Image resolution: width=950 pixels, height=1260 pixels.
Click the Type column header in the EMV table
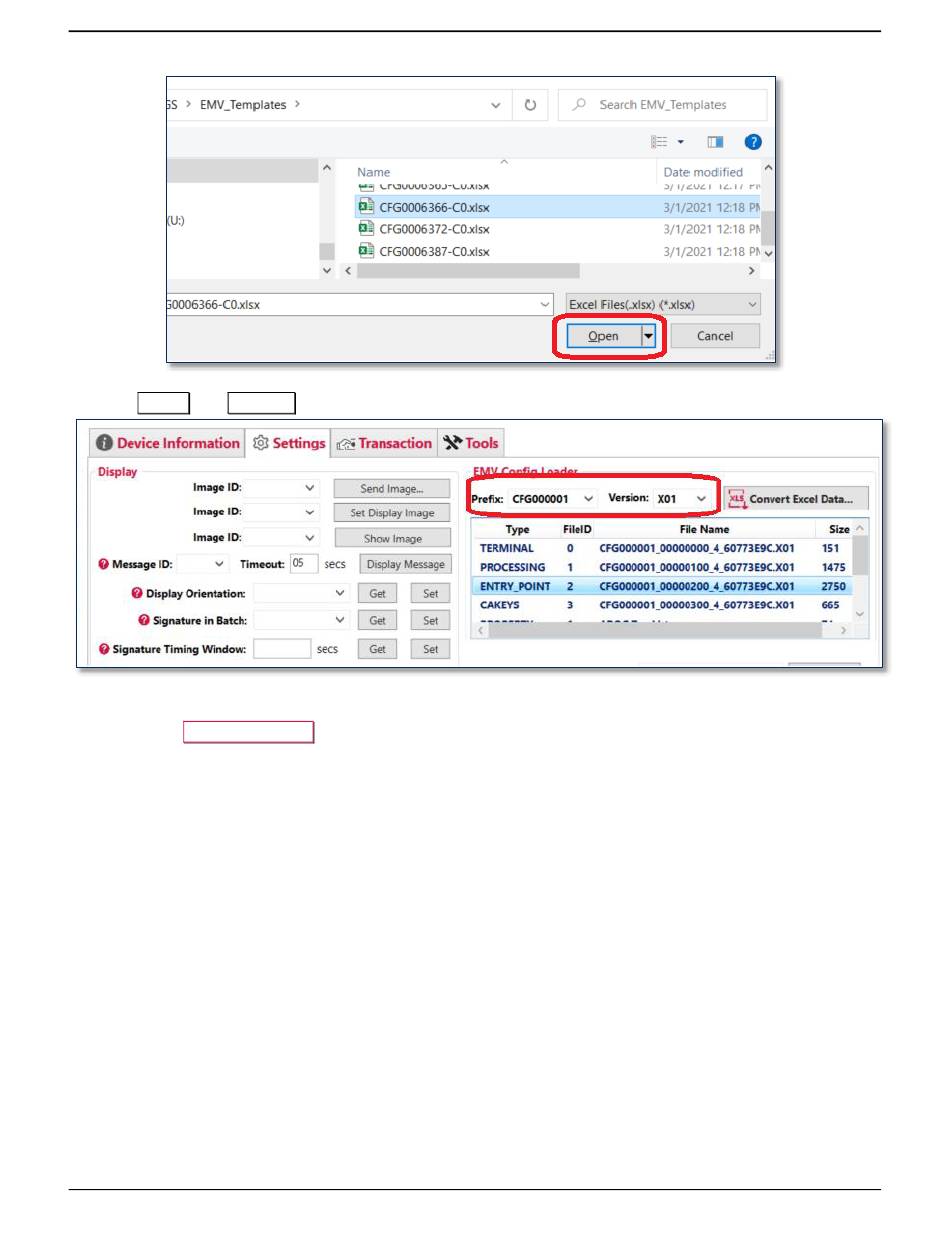pos(517,529)
